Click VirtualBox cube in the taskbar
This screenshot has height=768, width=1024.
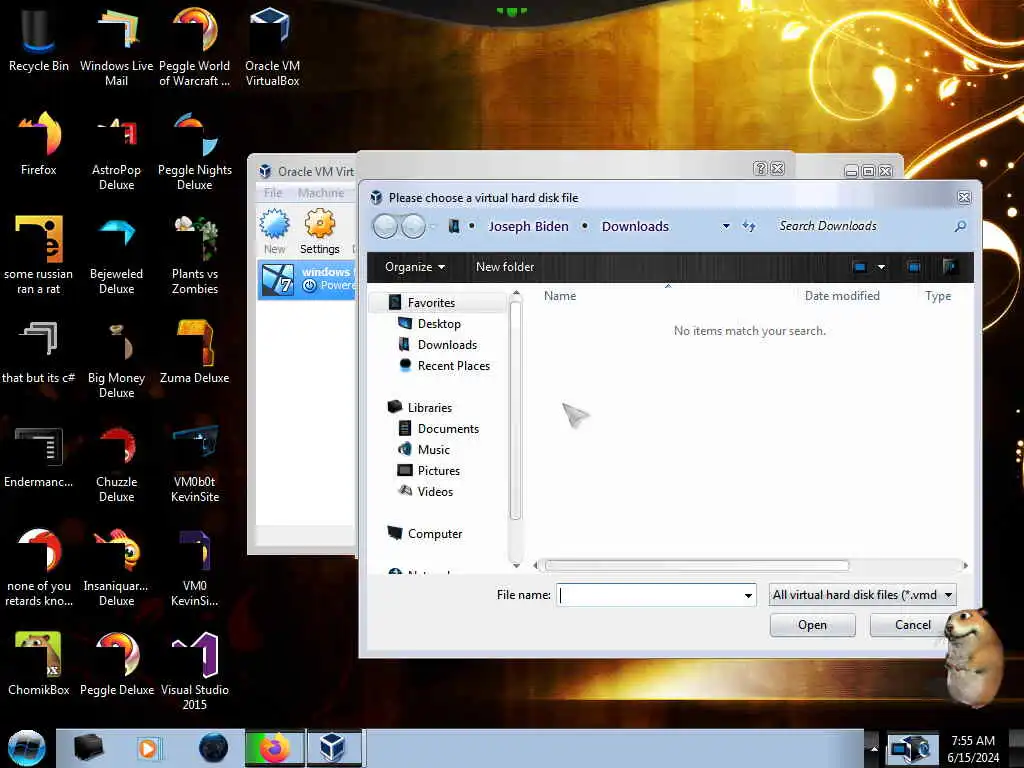point(332,748)
